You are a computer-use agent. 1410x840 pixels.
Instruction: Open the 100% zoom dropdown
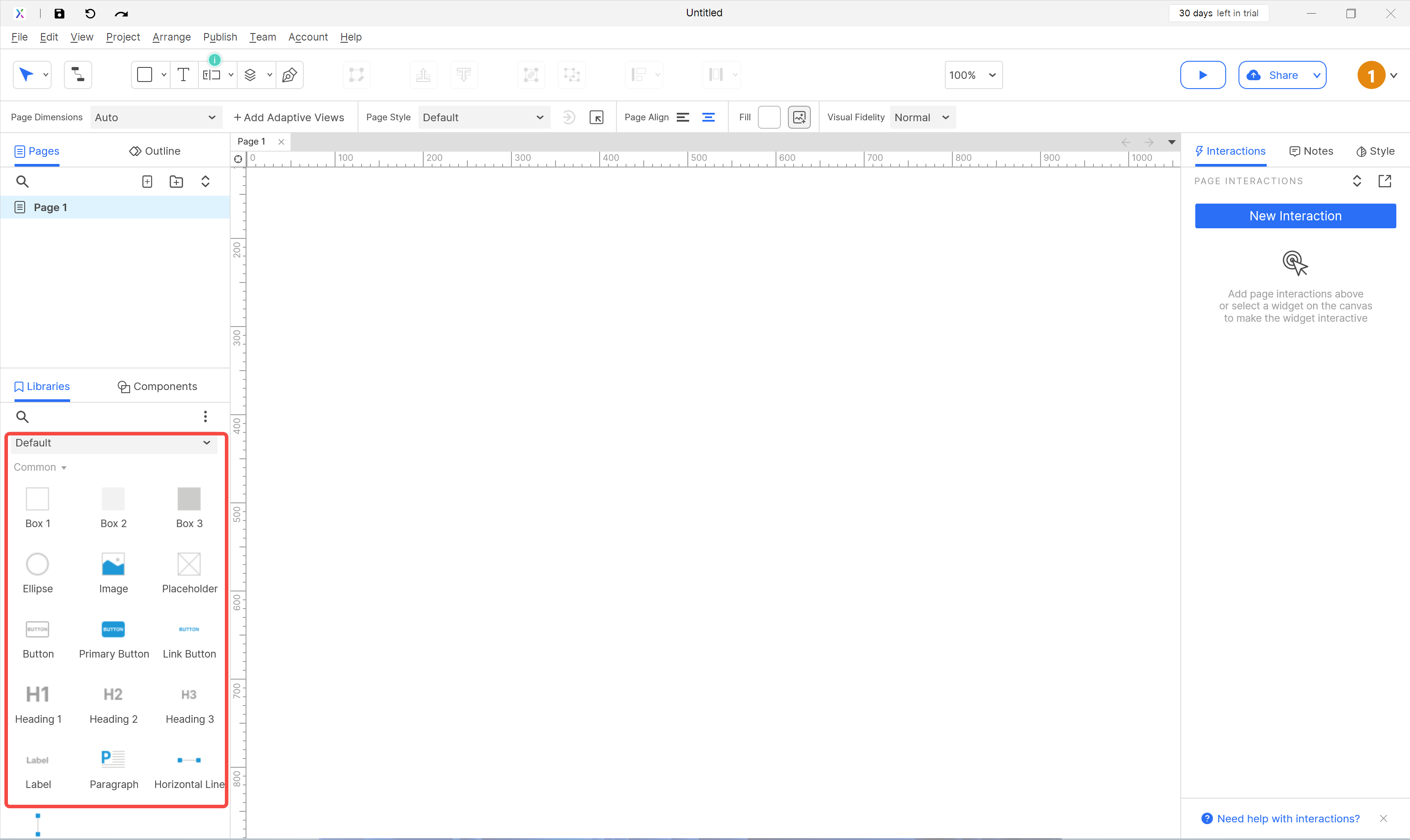click(x=974, y=75)
